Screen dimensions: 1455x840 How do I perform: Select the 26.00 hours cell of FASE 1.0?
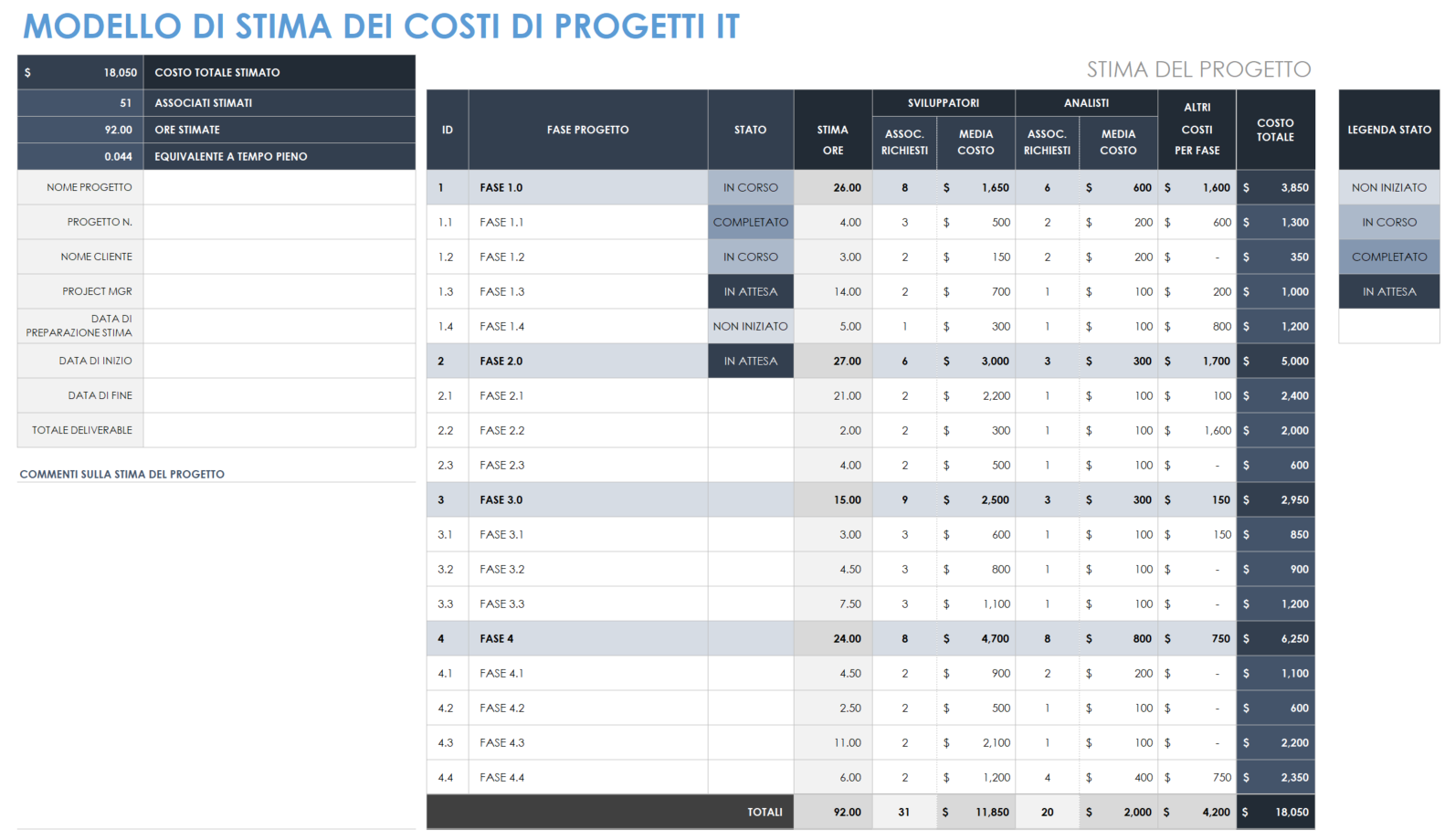click(833, 187)
